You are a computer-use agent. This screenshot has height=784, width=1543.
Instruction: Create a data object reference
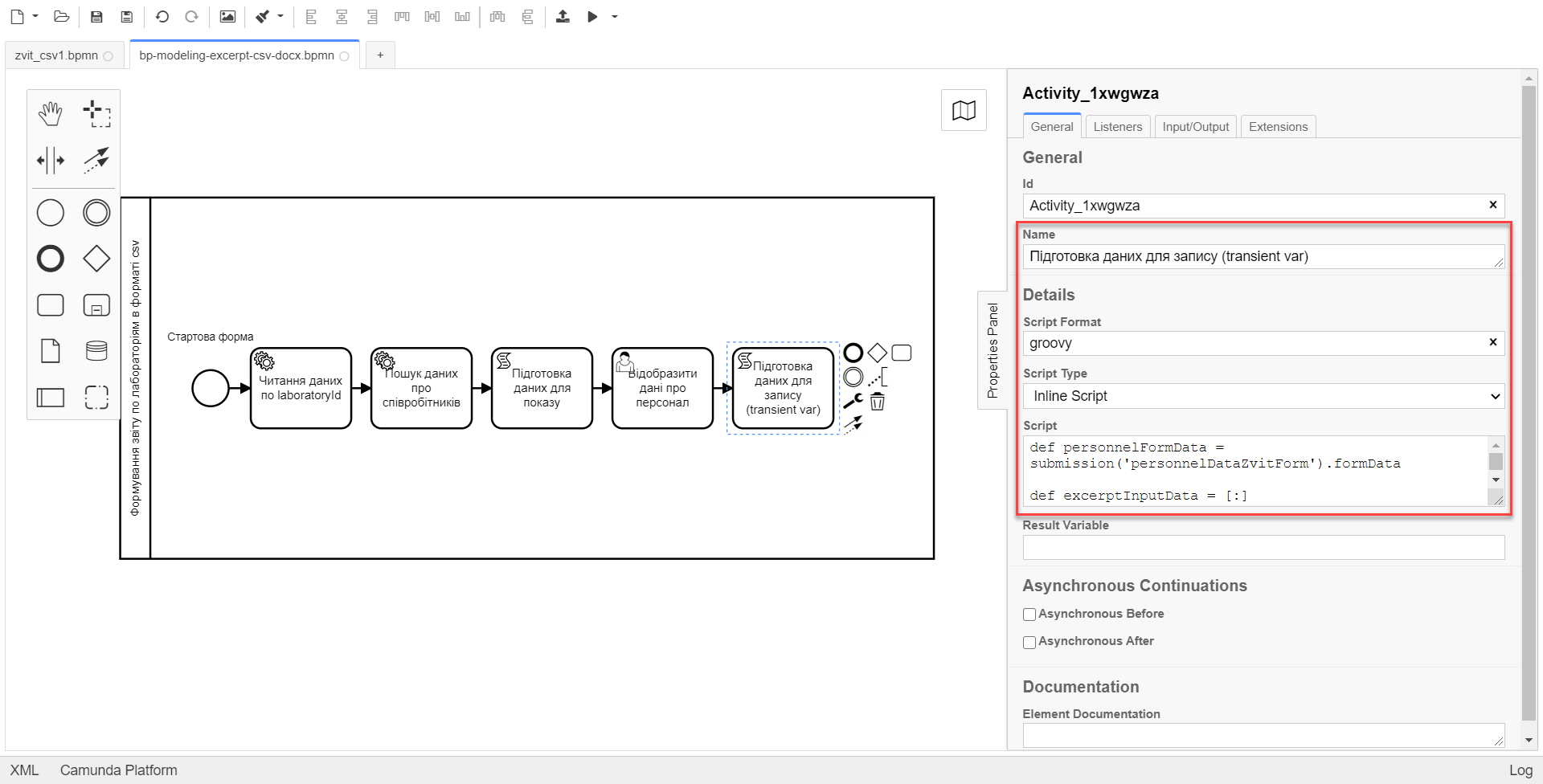[x=51, y=351]
